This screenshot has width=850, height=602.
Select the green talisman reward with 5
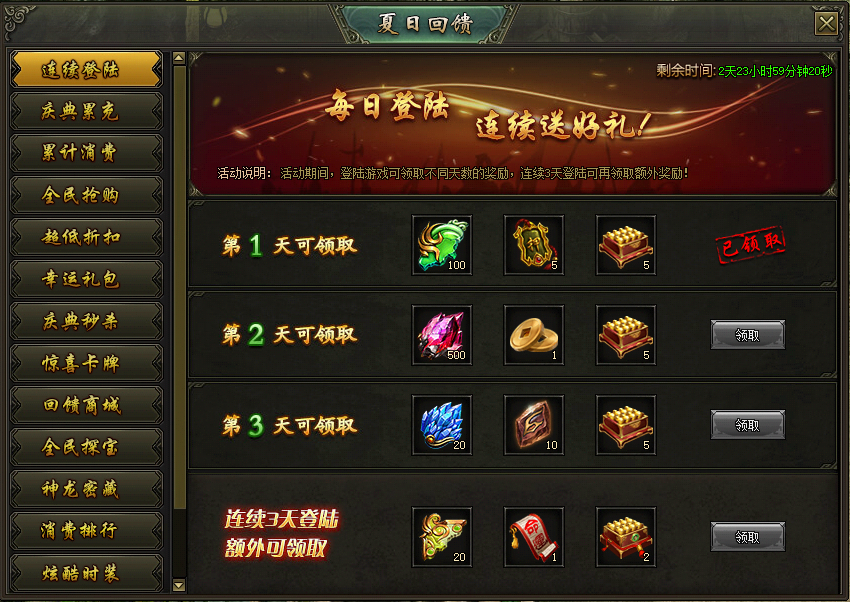tap(534, 245)
